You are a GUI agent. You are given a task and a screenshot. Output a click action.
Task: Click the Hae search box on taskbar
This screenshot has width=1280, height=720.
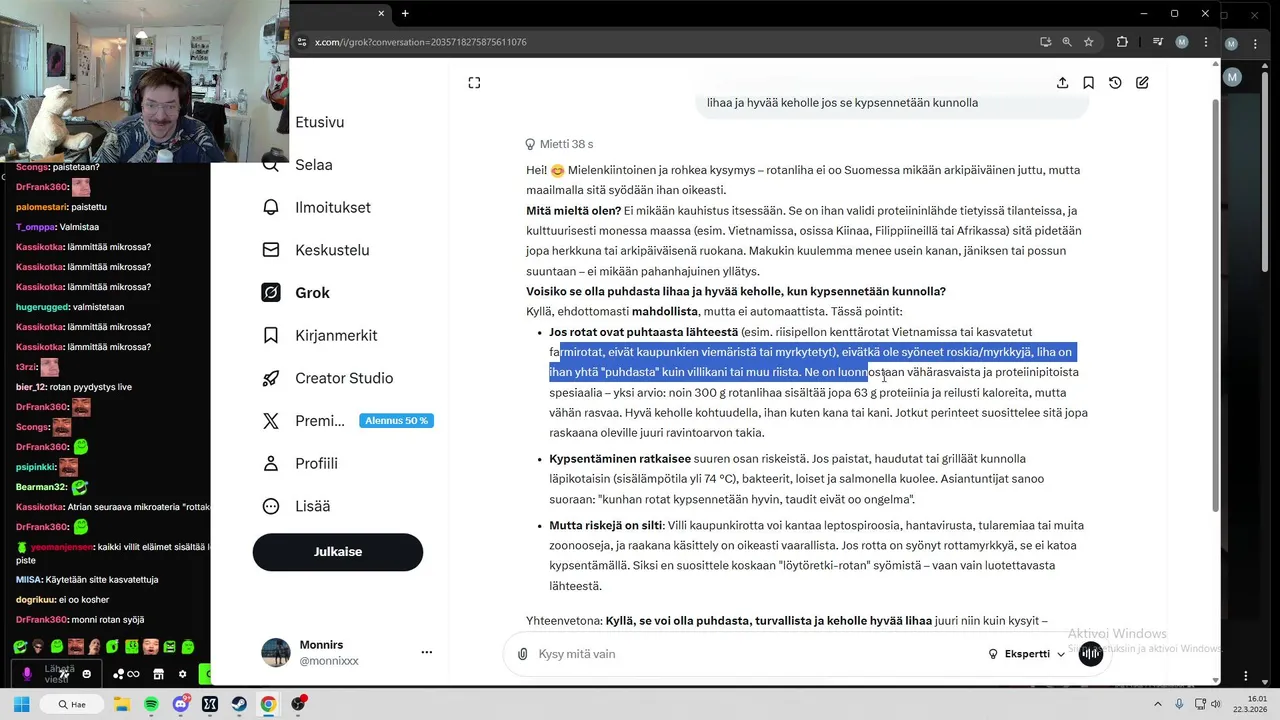point(71,704)
